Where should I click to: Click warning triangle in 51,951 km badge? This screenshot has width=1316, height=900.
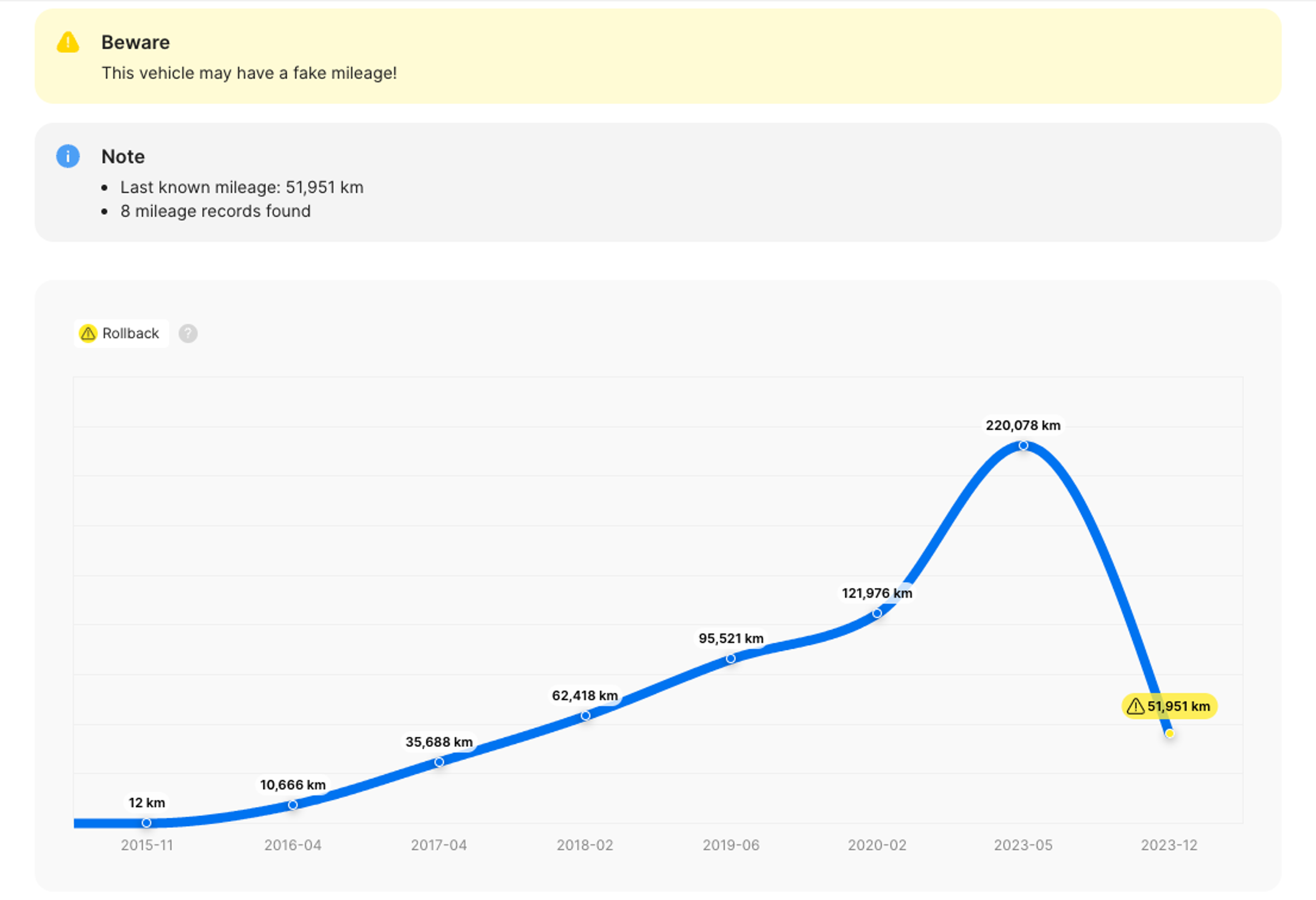[x=1135, y=706]
